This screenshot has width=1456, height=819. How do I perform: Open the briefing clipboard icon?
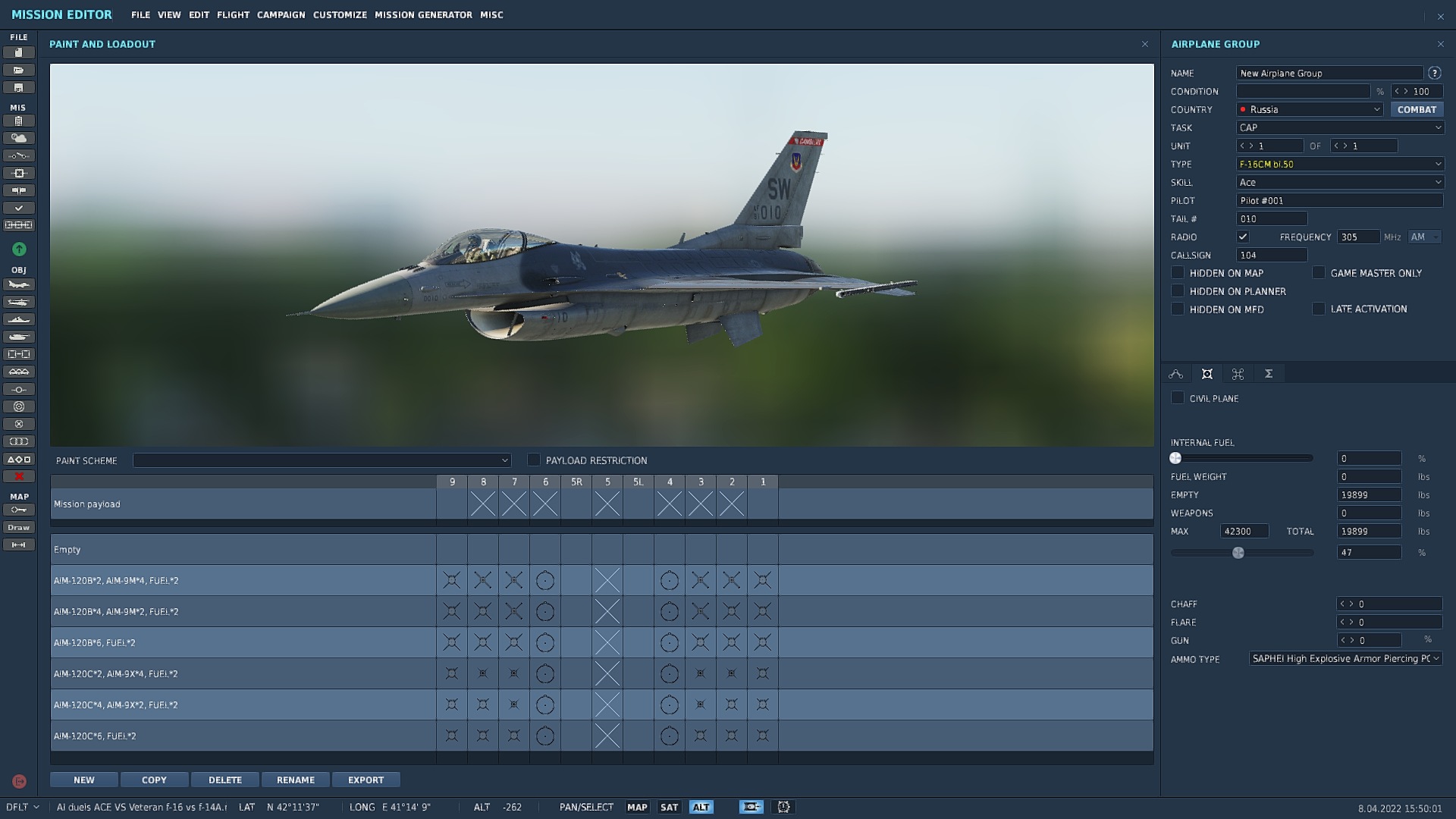tap(19, 121)
